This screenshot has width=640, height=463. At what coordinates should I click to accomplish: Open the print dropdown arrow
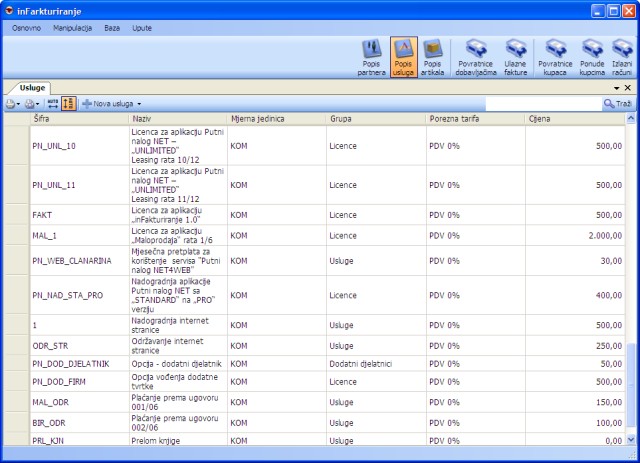coord(18,105)
